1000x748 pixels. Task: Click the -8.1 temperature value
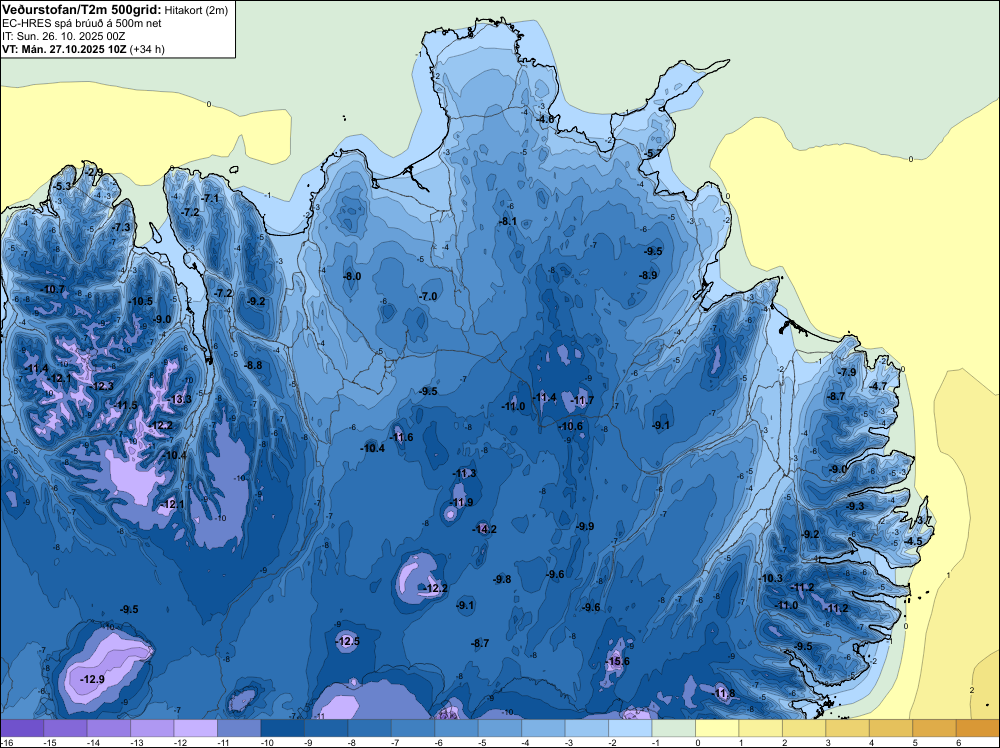(x=508, y=222)
